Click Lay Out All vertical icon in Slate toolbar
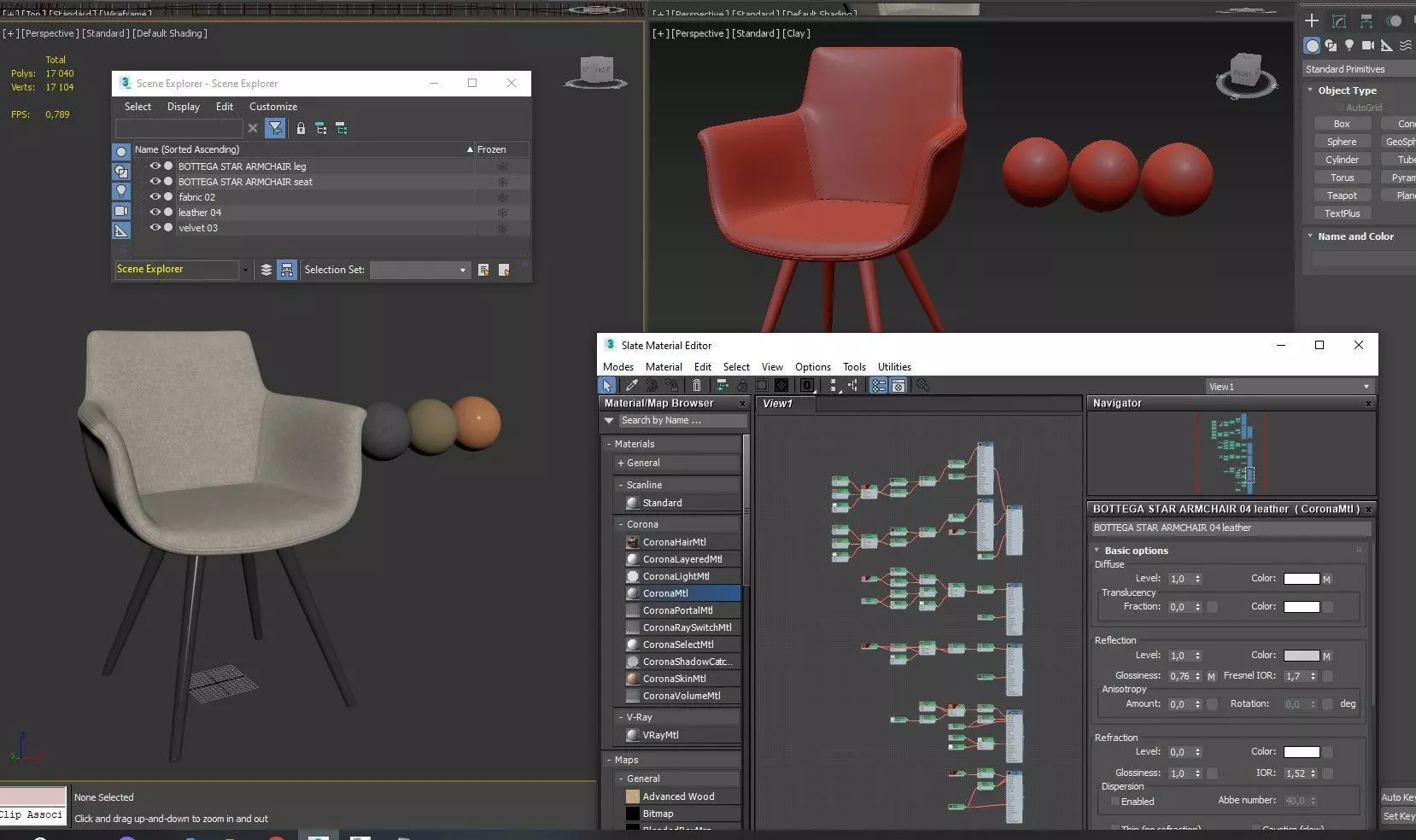The image size is (1416, 840). click(x=834, y=386)
